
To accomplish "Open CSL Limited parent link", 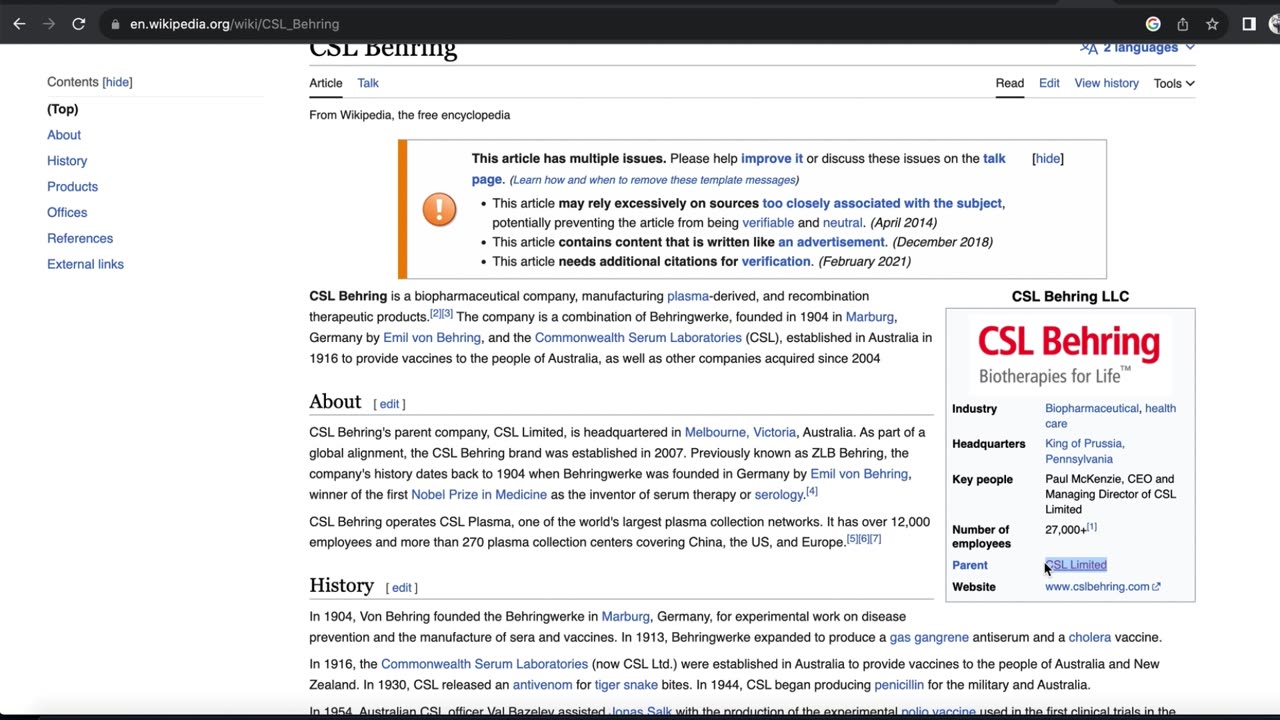I will [x=1076, y=565].
